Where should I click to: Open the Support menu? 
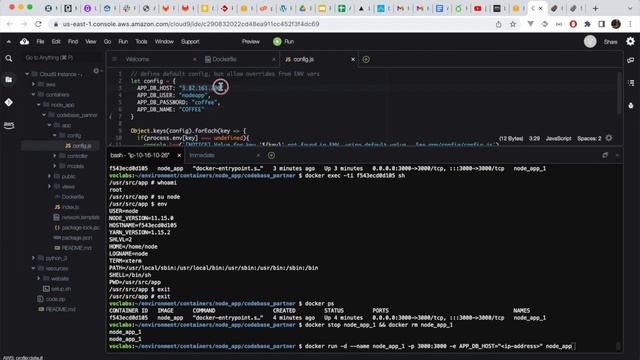[190, 42]
